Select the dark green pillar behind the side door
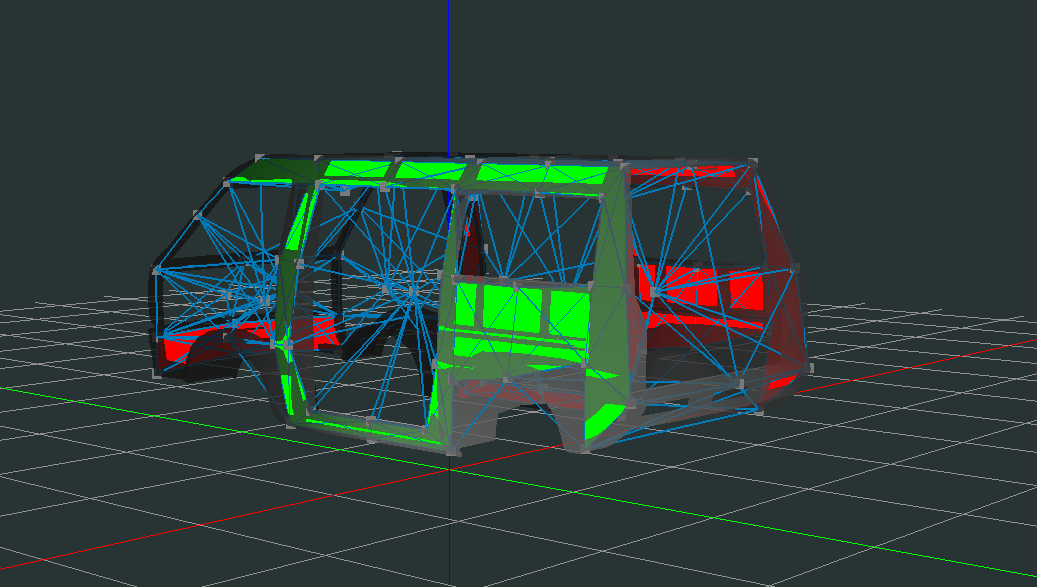The image size is (1037, 587). coord(610,301)
